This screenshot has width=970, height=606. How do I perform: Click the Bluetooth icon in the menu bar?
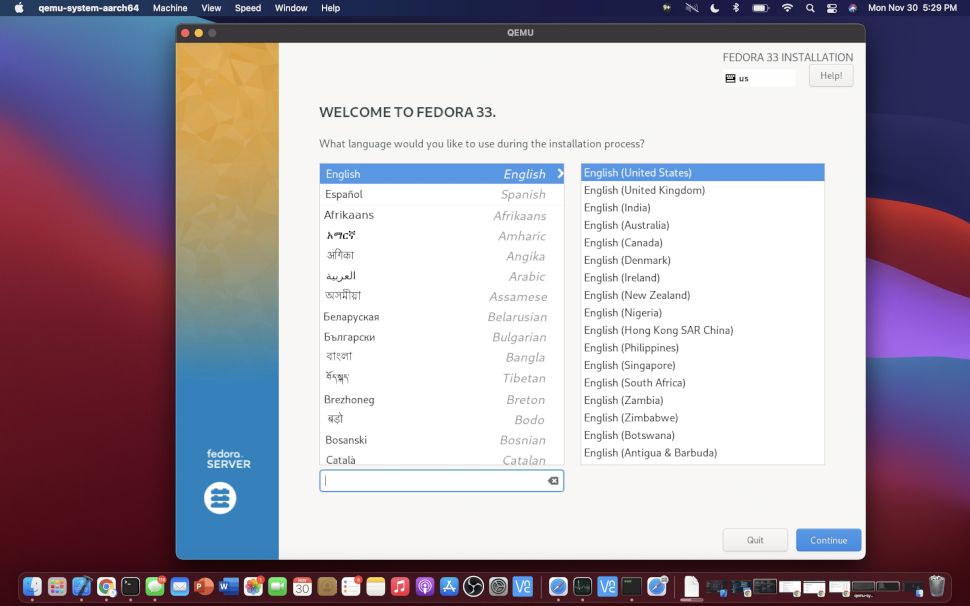coord(735,8)
